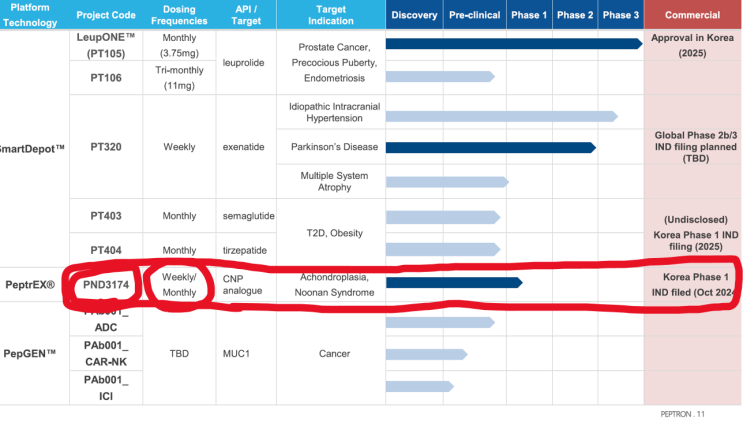Click the Project Code column header
This screenshot has width=743, height=426.
[106, 15]
